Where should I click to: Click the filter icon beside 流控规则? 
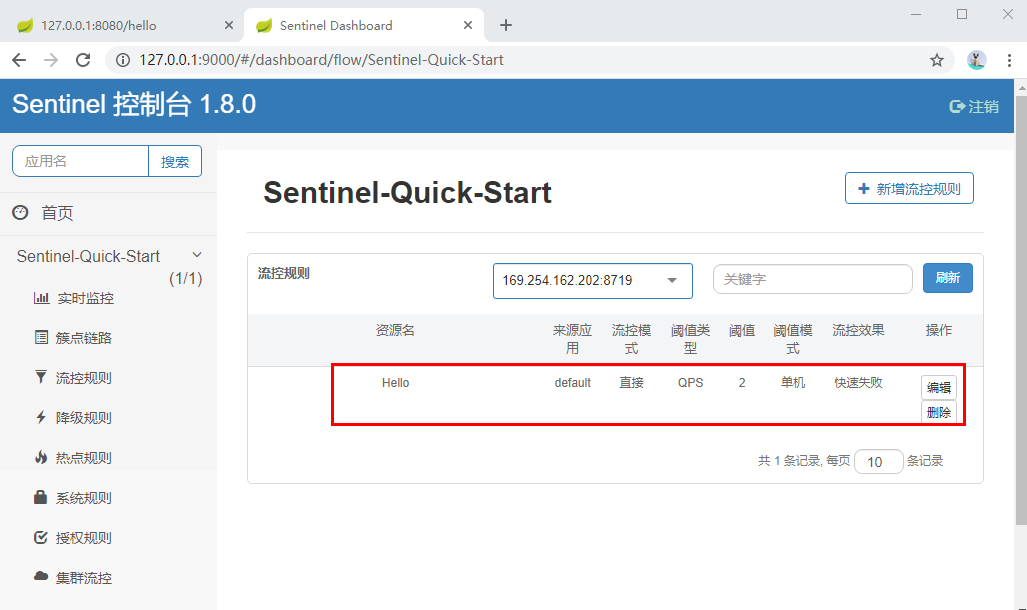click(41, 377)
